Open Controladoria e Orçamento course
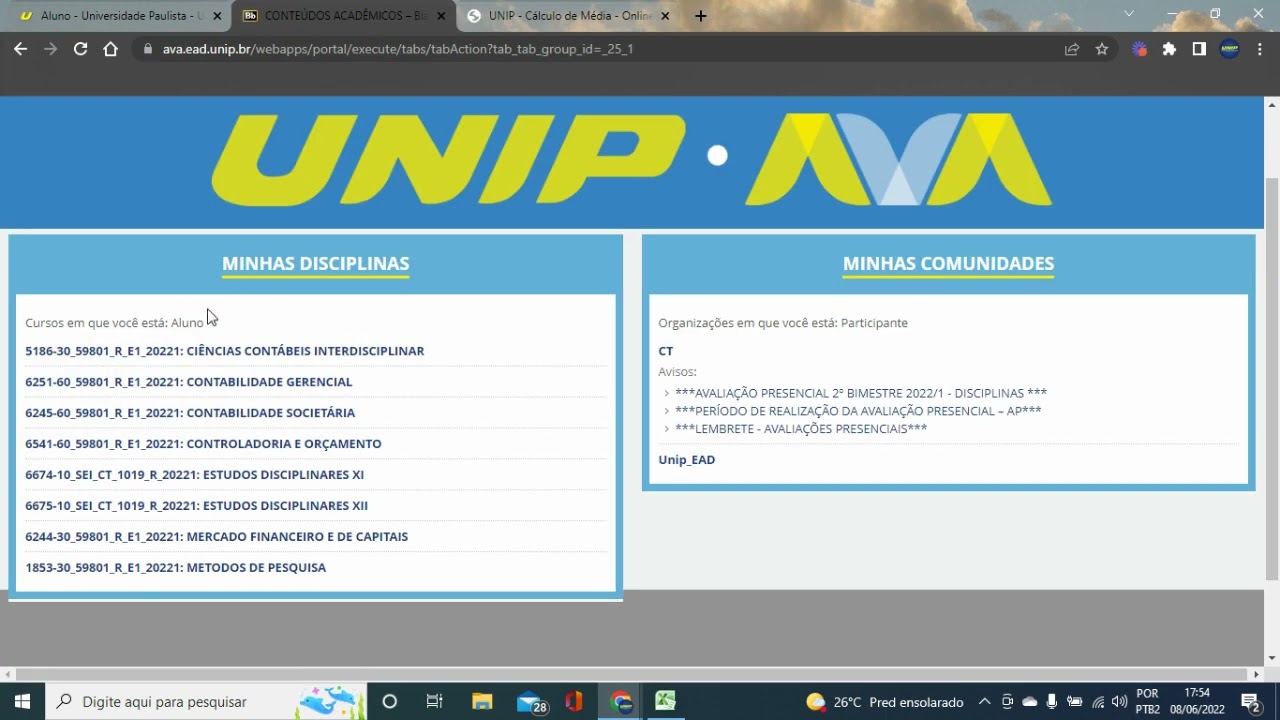The width and height of the screenshot is (1280, 720). point(203,444)
